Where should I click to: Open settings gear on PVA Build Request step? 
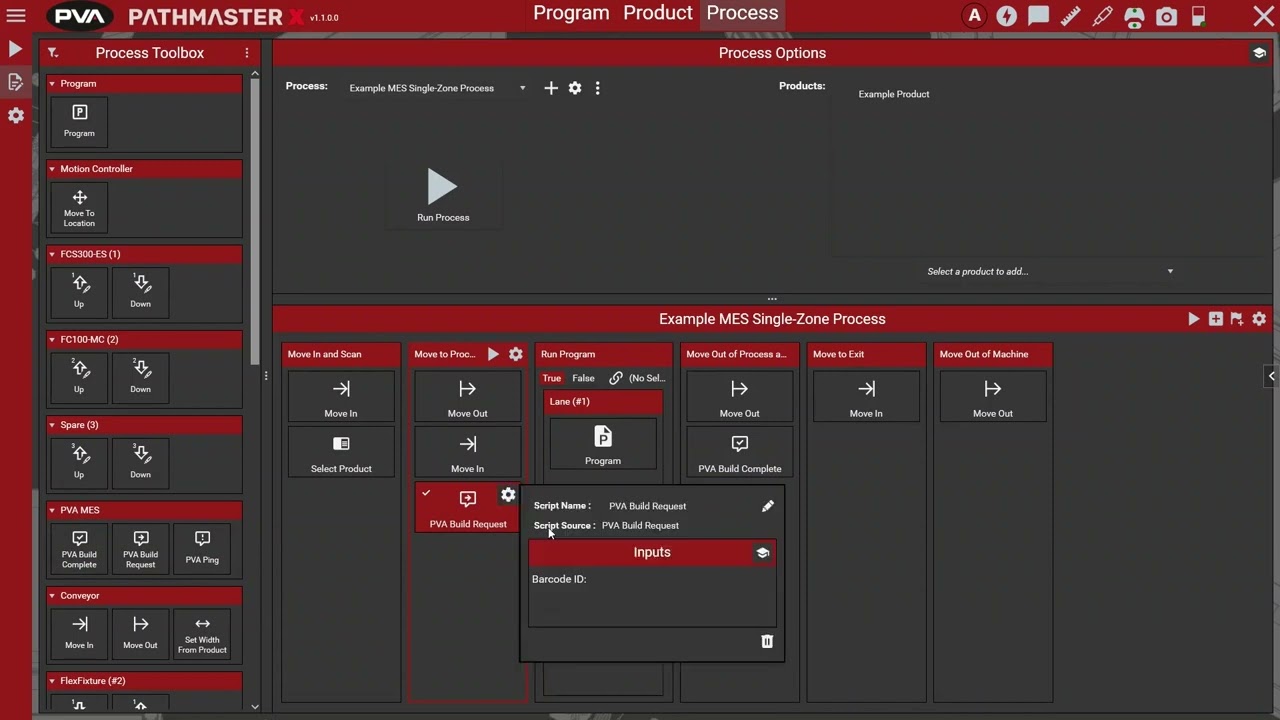point(508,495)
